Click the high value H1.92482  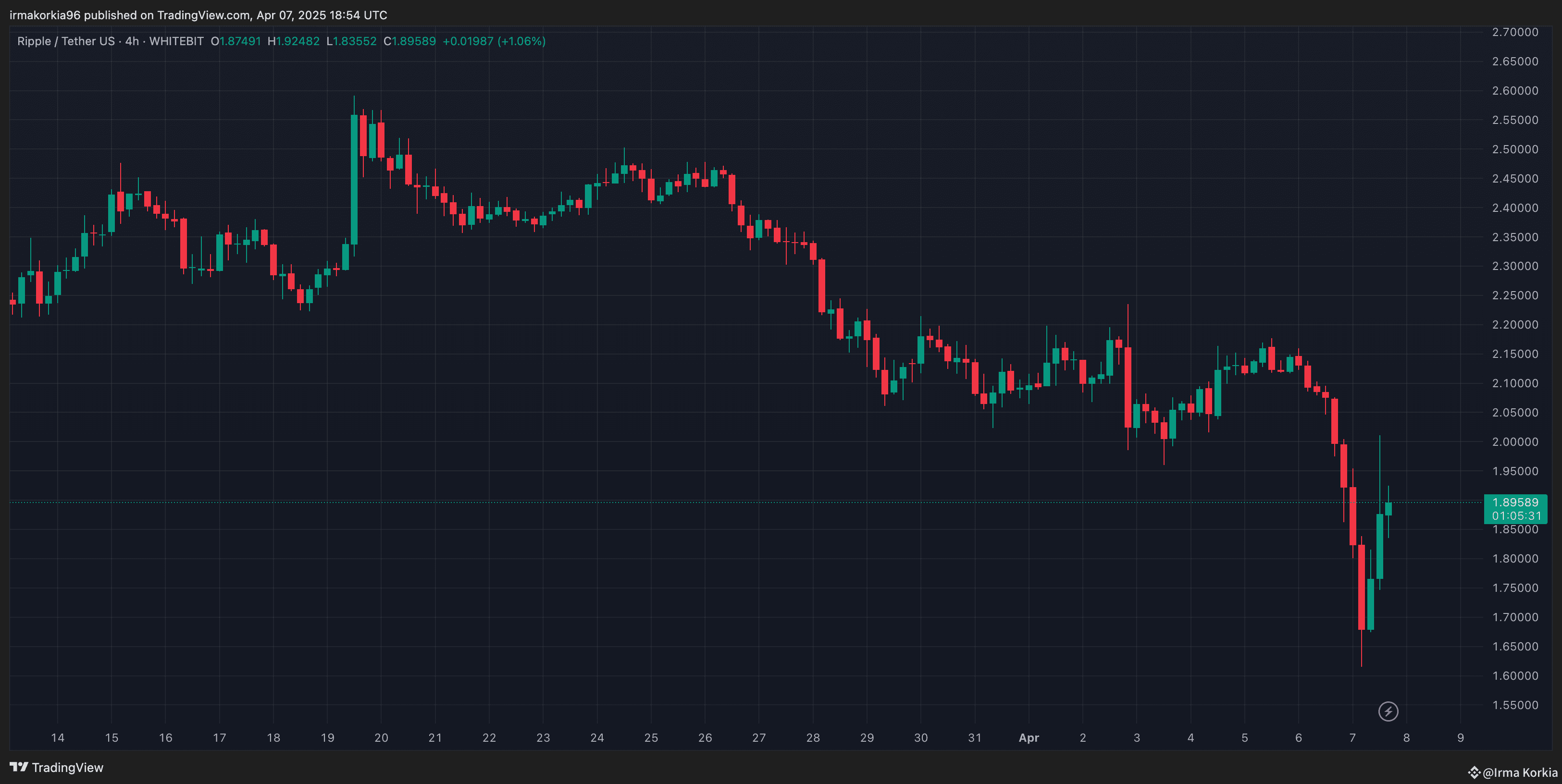(x=294, y=41)
